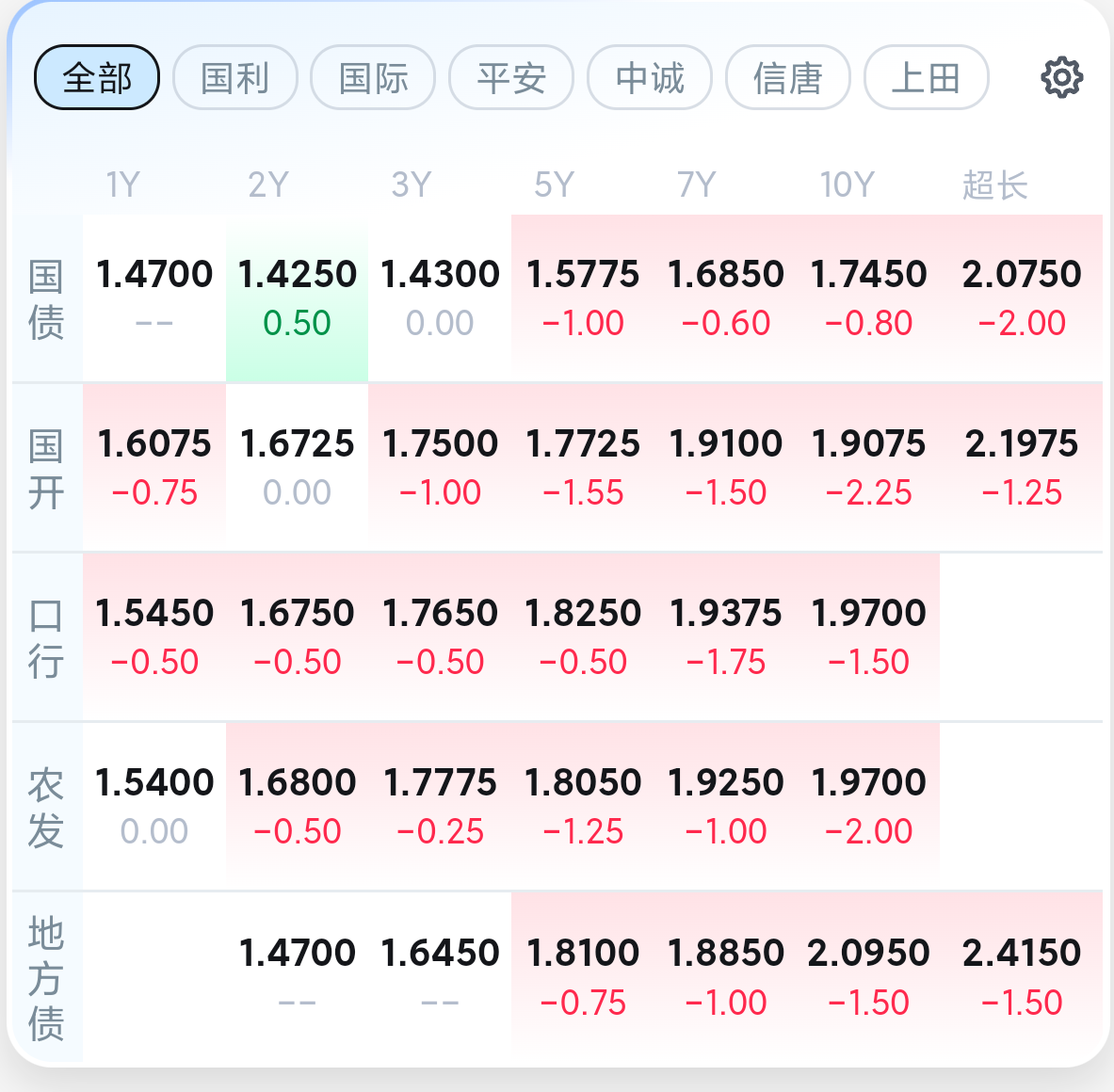Switch to the 国利 filter

(x=235, y=77)
